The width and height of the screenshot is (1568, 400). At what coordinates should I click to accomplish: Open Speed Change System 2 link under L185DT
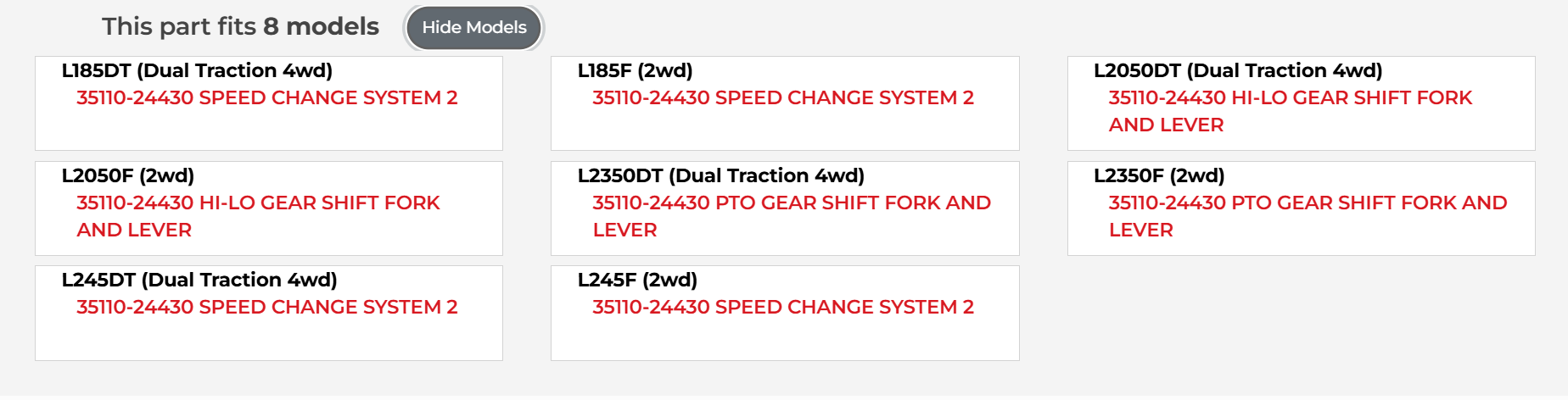[266, 98]
